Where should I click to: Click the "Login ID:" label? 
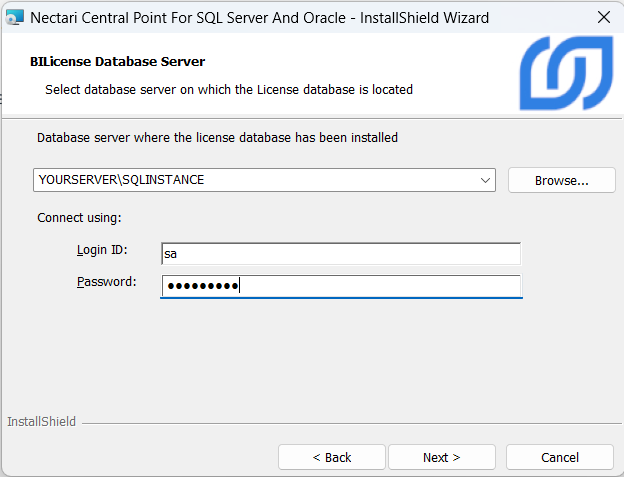102,250
